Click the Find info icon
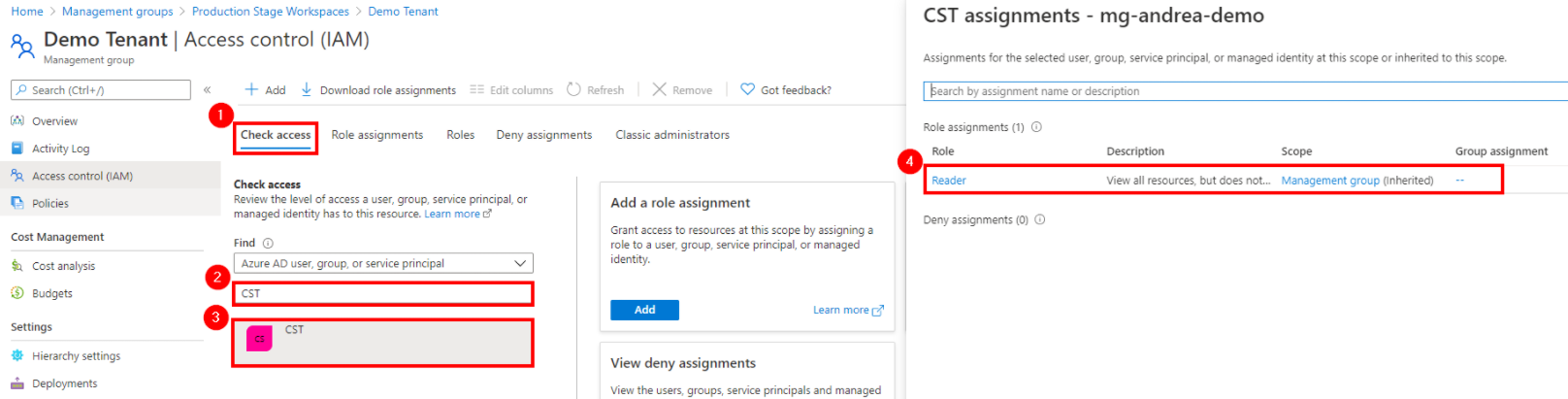This screenshot has width=1568, height=399. pos(268,244)
